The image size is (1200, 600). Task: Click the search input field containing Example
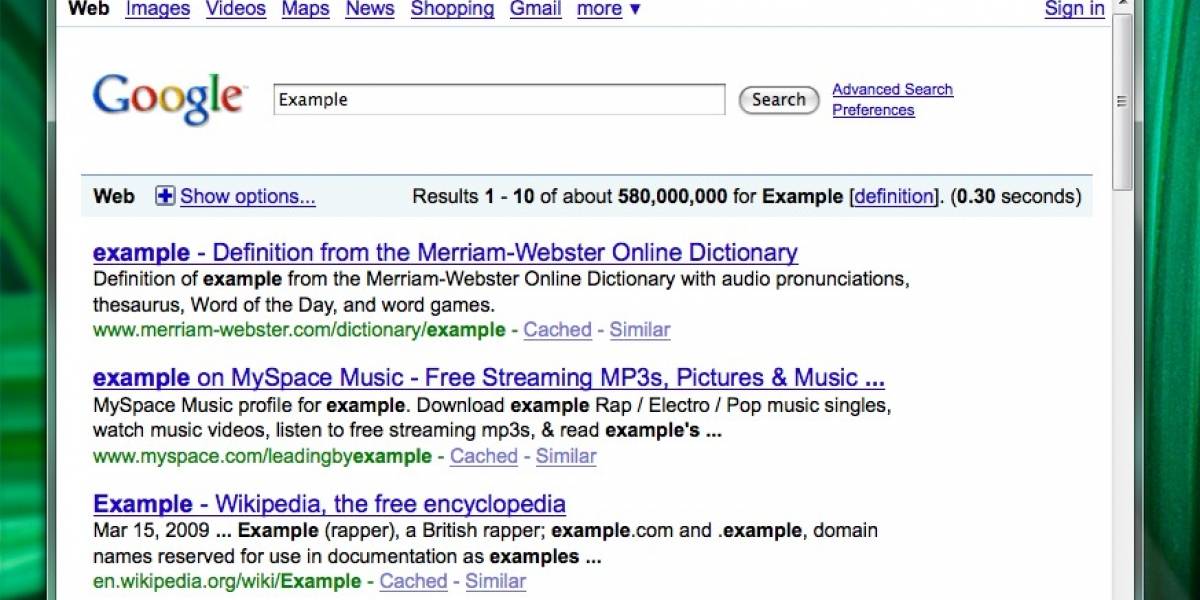[x=499, y=100]
